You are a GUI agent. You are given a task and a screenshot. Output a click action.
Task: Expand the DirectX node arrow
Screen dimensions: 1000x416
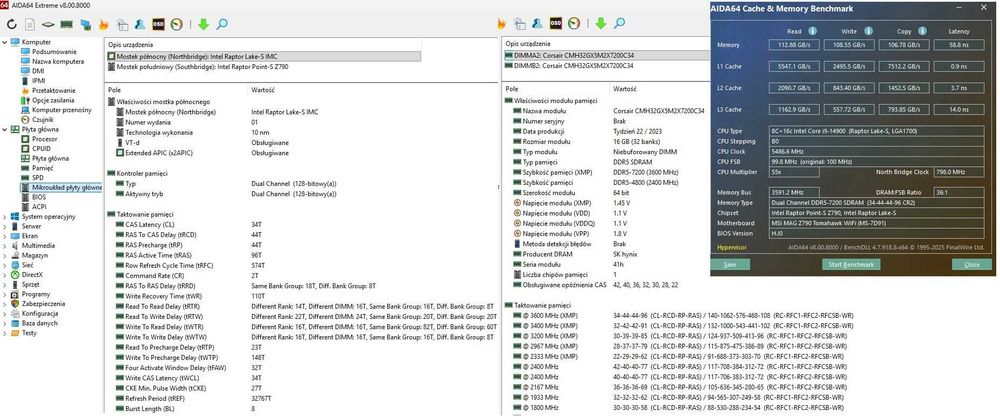click(5, 274)
